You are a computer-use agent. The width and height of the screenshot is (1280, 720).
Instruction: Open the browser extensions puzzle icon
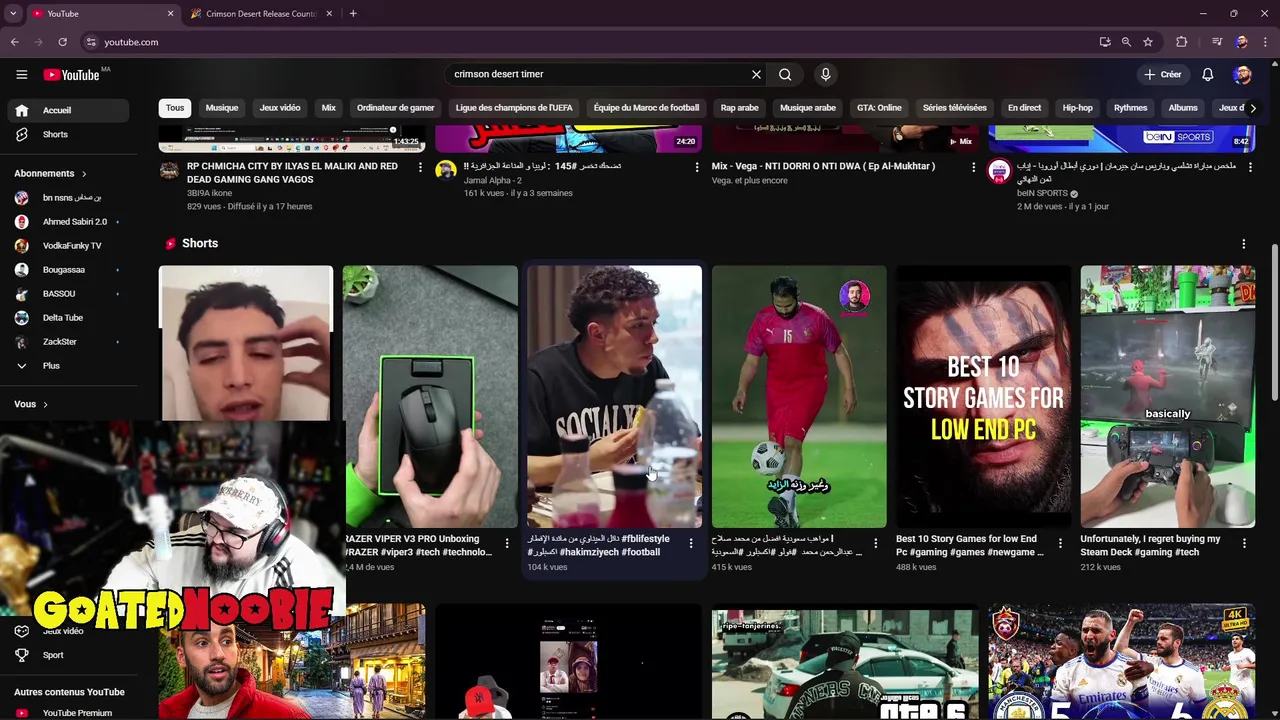pyautogui.click(x=1181, y=42)
